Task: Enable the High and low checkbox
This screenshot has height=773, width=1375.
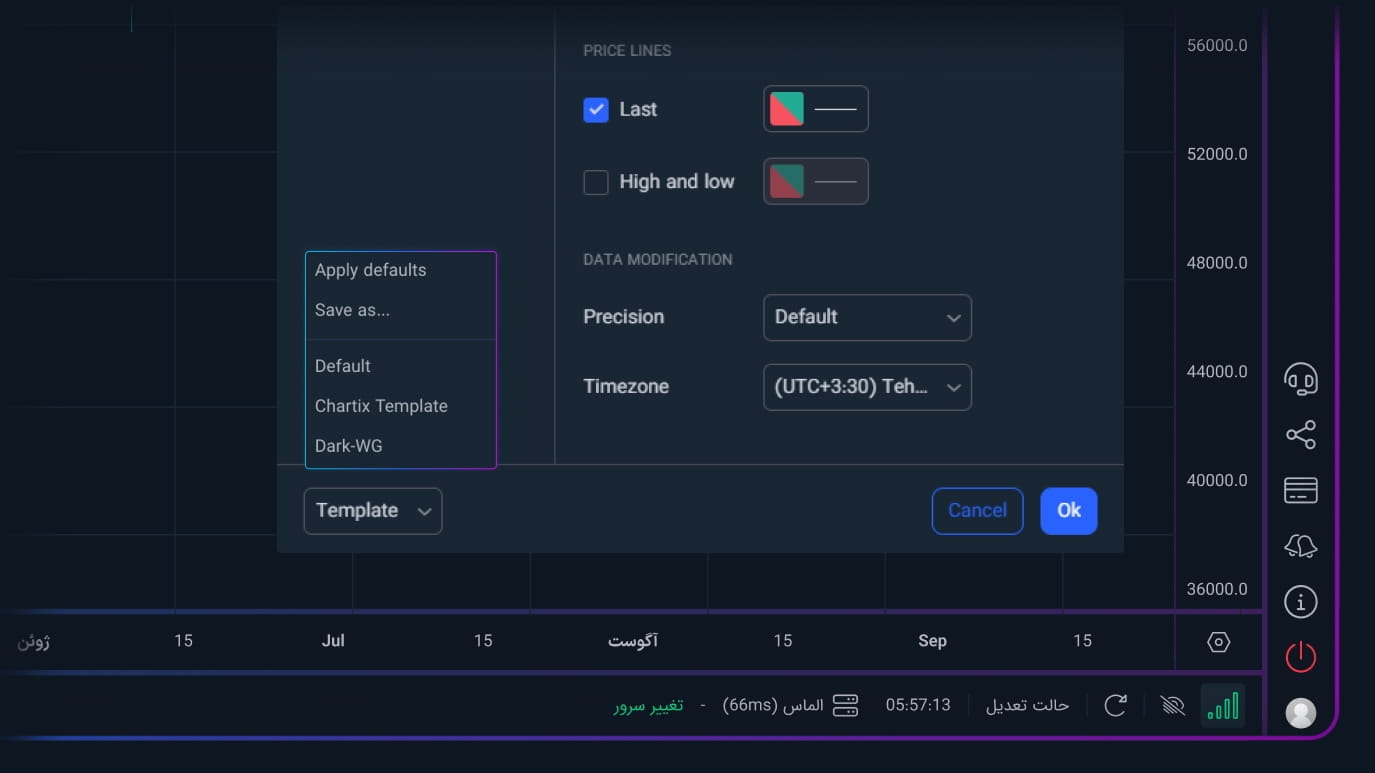Action: 596,182
